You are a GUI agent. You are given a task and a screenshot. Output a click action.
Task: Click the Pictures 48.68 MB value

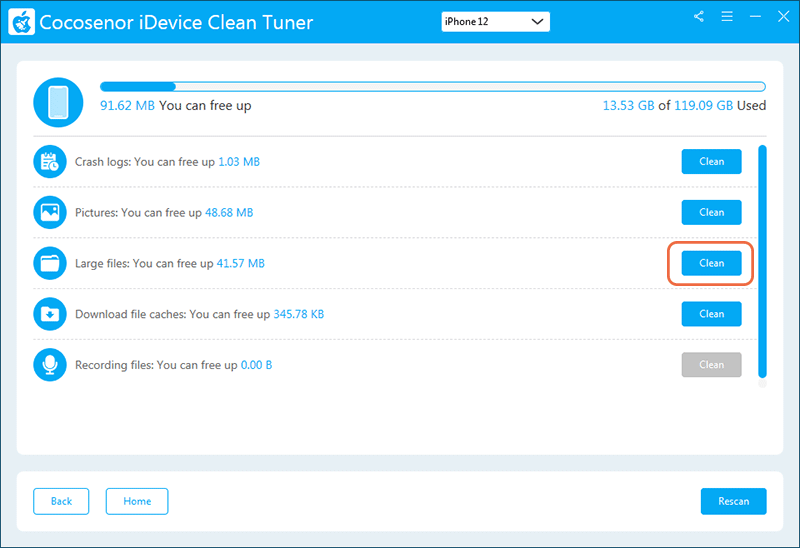(x=229, y=212)
